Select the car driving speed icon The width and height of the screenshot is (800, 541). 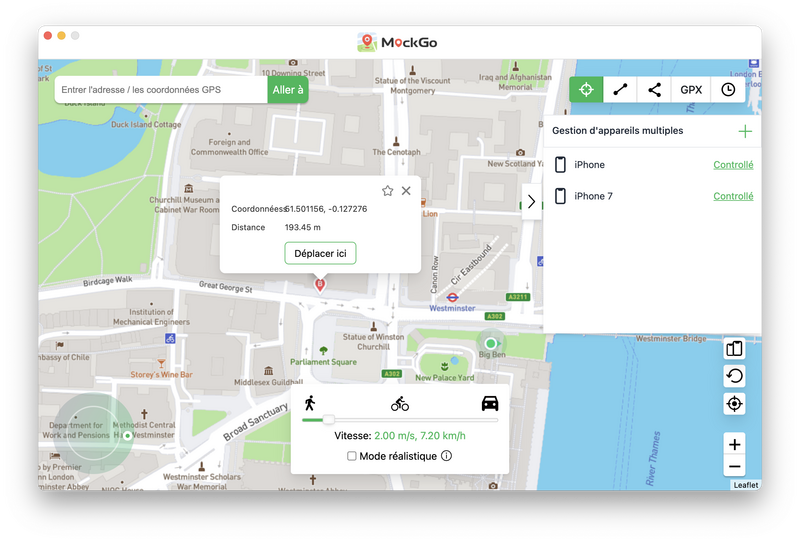pos(490,403)
